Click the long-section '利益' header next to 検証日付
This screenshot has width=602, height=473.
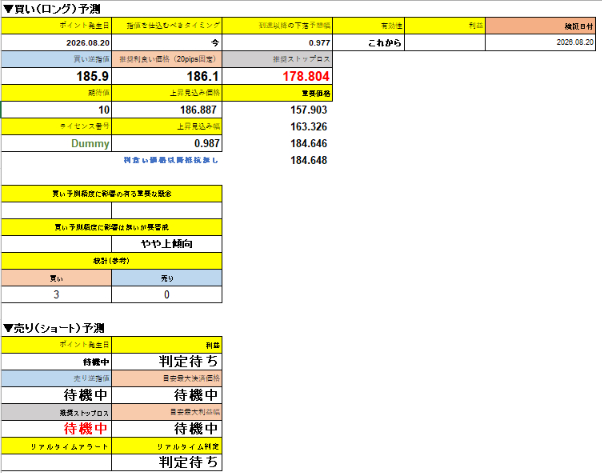click(x=445, y=26)
